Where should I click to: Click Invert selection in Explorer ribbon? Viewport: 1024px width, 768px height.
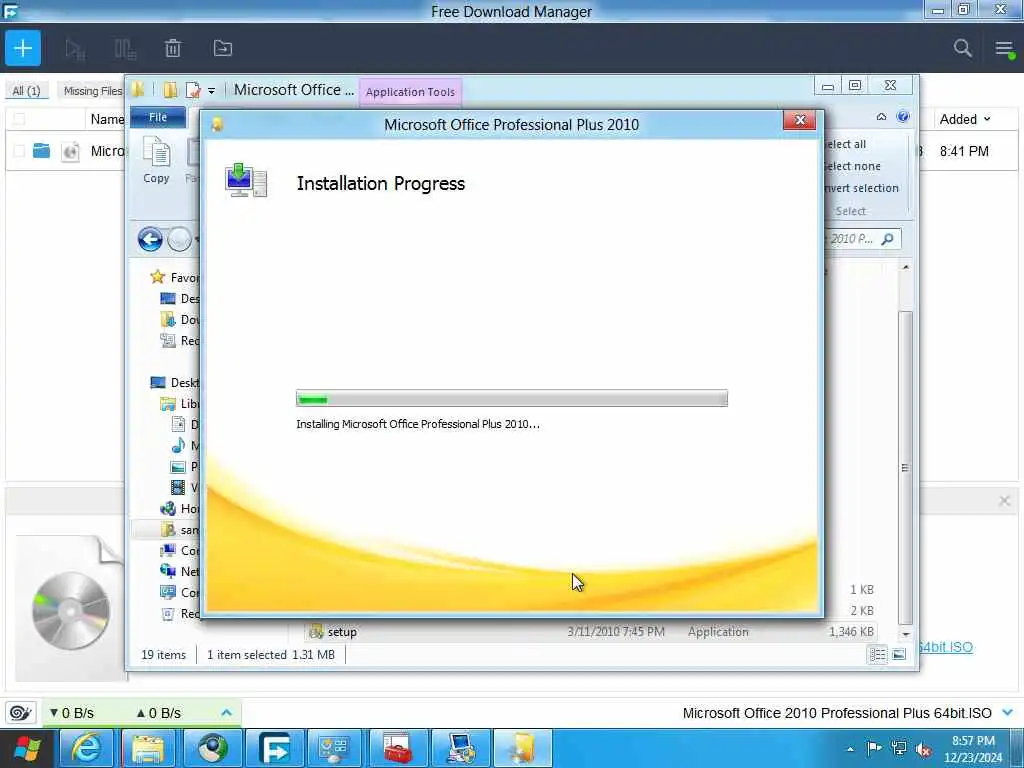pyautogui.click(x=861, y=188)
